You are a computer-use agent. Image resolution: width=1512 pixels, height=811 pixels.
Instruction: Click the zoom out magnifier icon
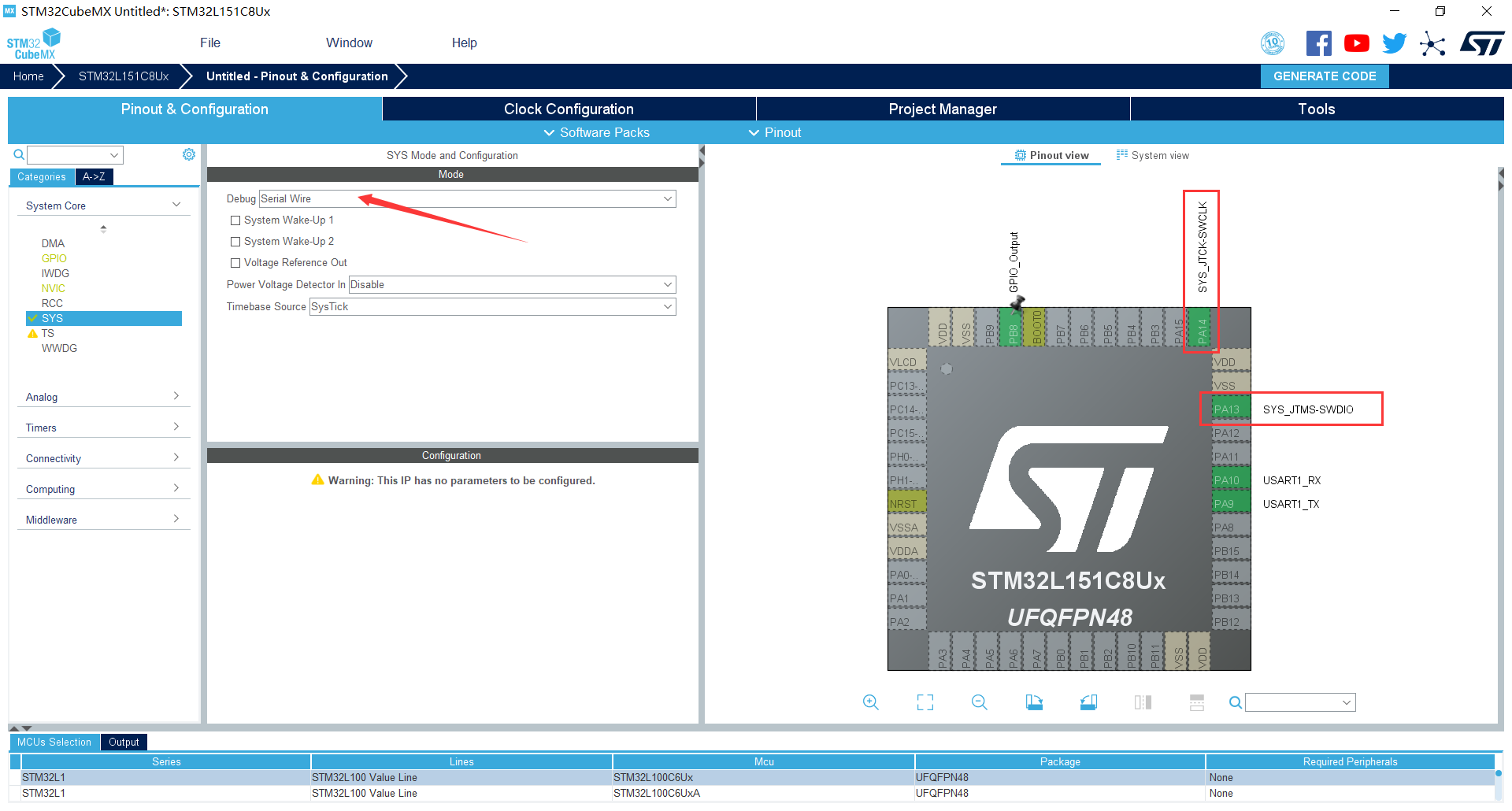click(980, 702)
